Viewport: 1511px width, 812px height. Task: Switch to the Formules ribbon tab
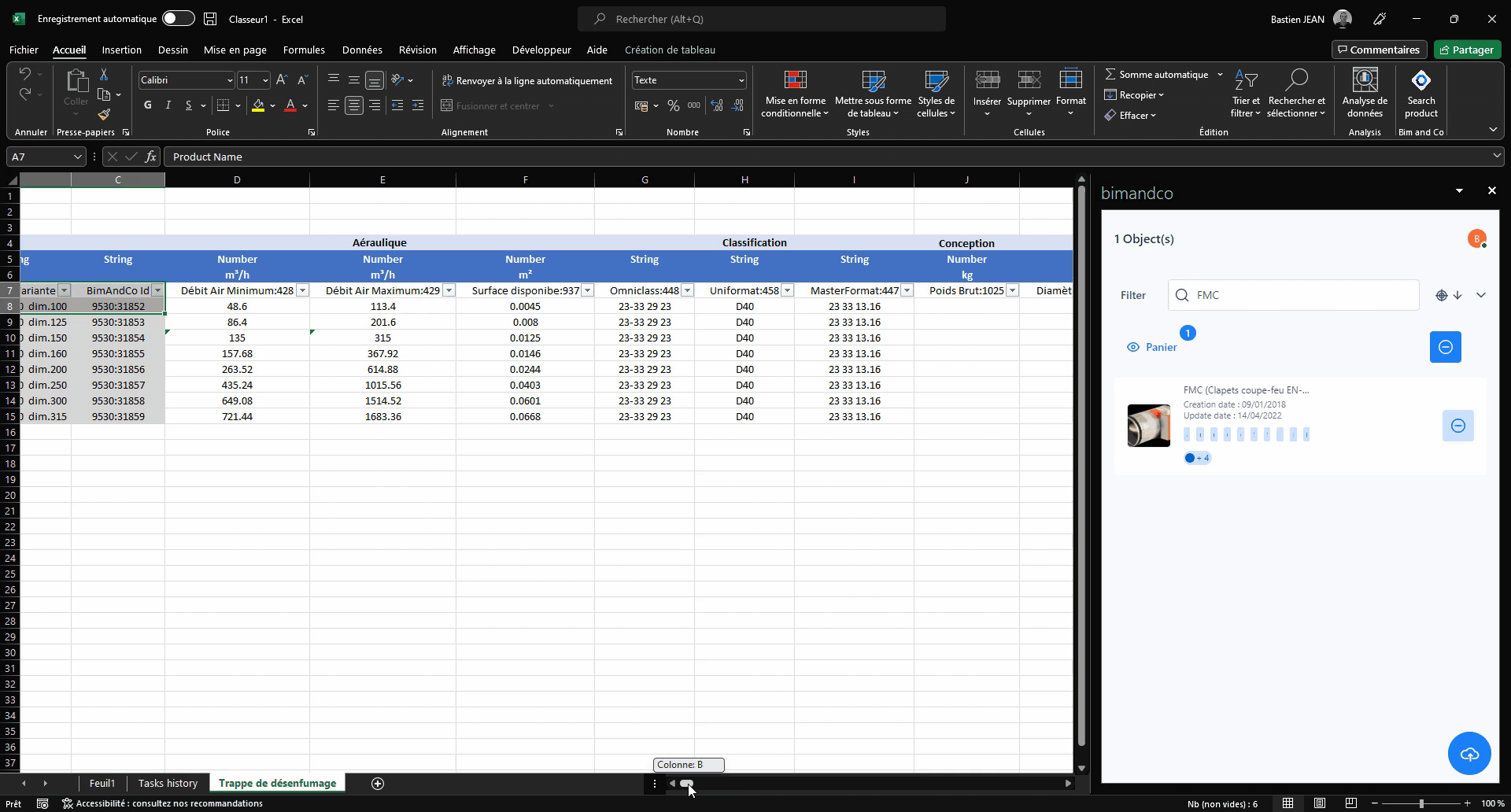click(x=304, y=50)
